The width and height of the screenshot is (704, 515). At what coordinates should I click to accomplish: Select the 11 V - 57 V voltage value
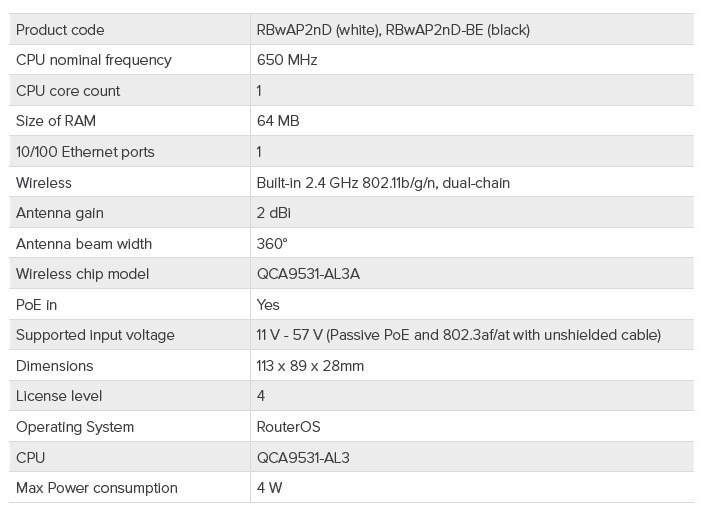click(x=458, y=335)
